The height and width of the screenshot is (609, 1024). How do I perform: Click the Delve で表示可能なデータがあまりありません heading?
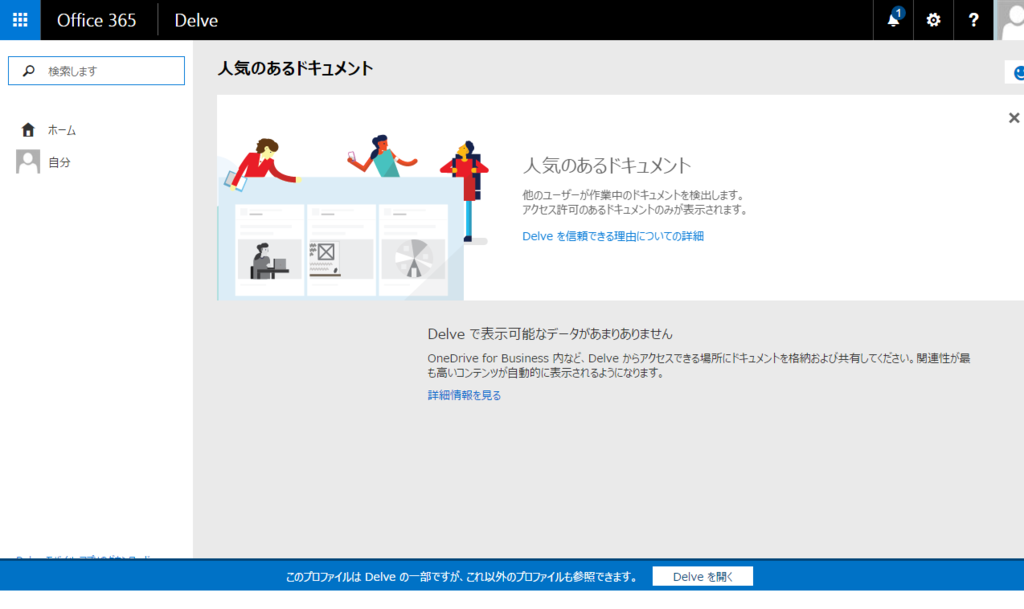pyautogui.click(x=550, y=334)
